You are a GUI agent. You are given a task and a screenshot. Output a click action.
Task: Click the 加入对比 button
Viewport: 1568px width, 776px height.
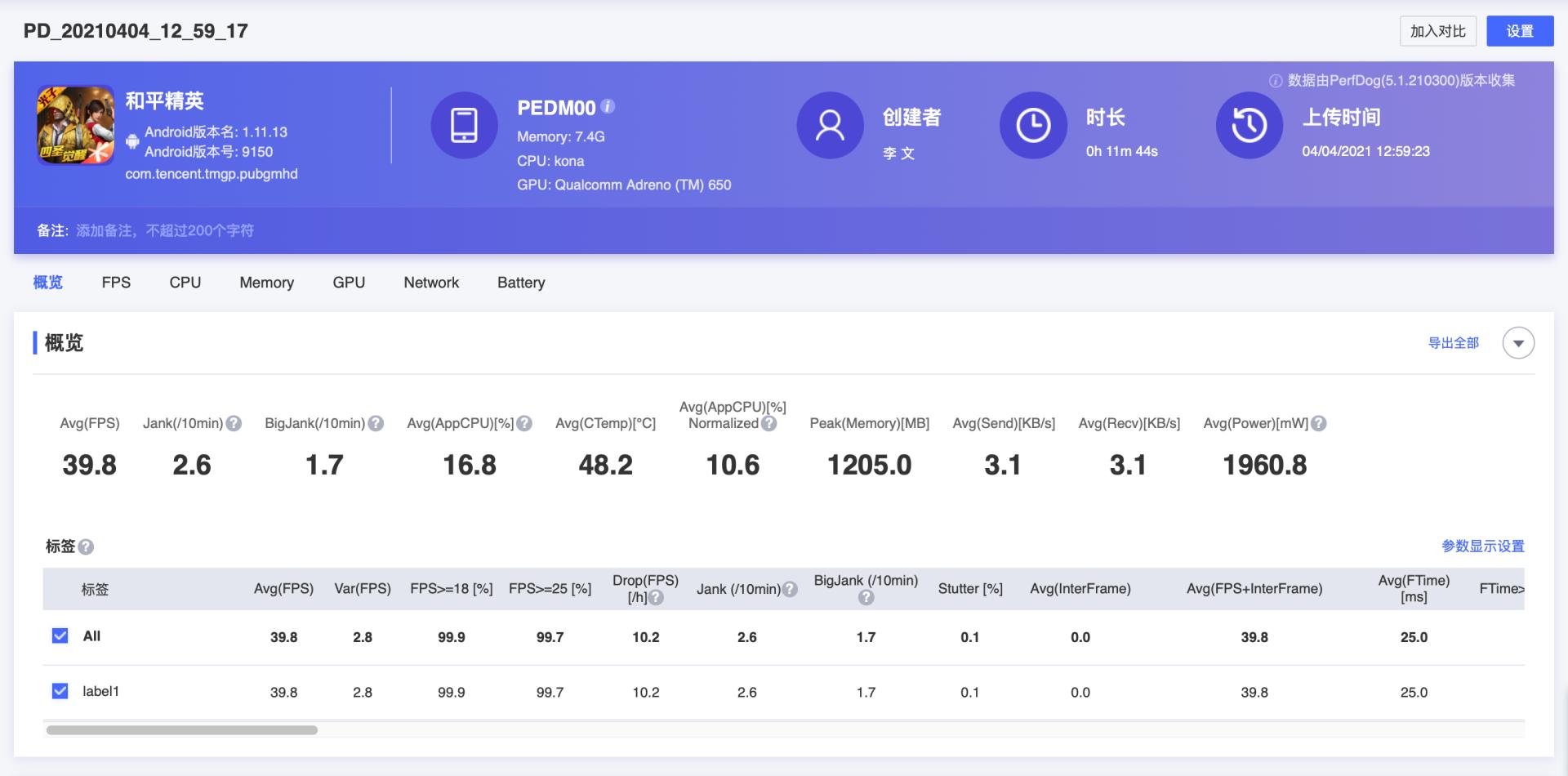1438,31
